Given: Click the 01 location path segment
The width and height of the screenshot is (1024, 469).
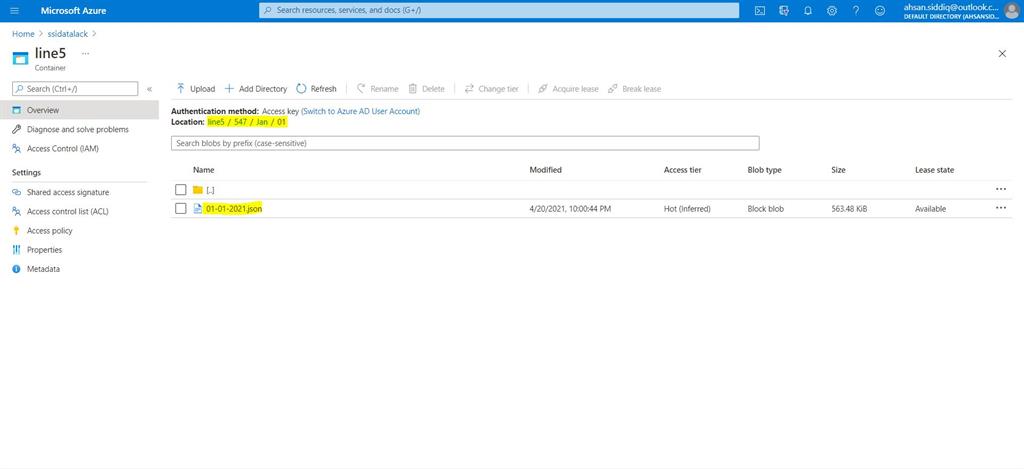Looking at the screenshot, I should [x=281, y=121].
